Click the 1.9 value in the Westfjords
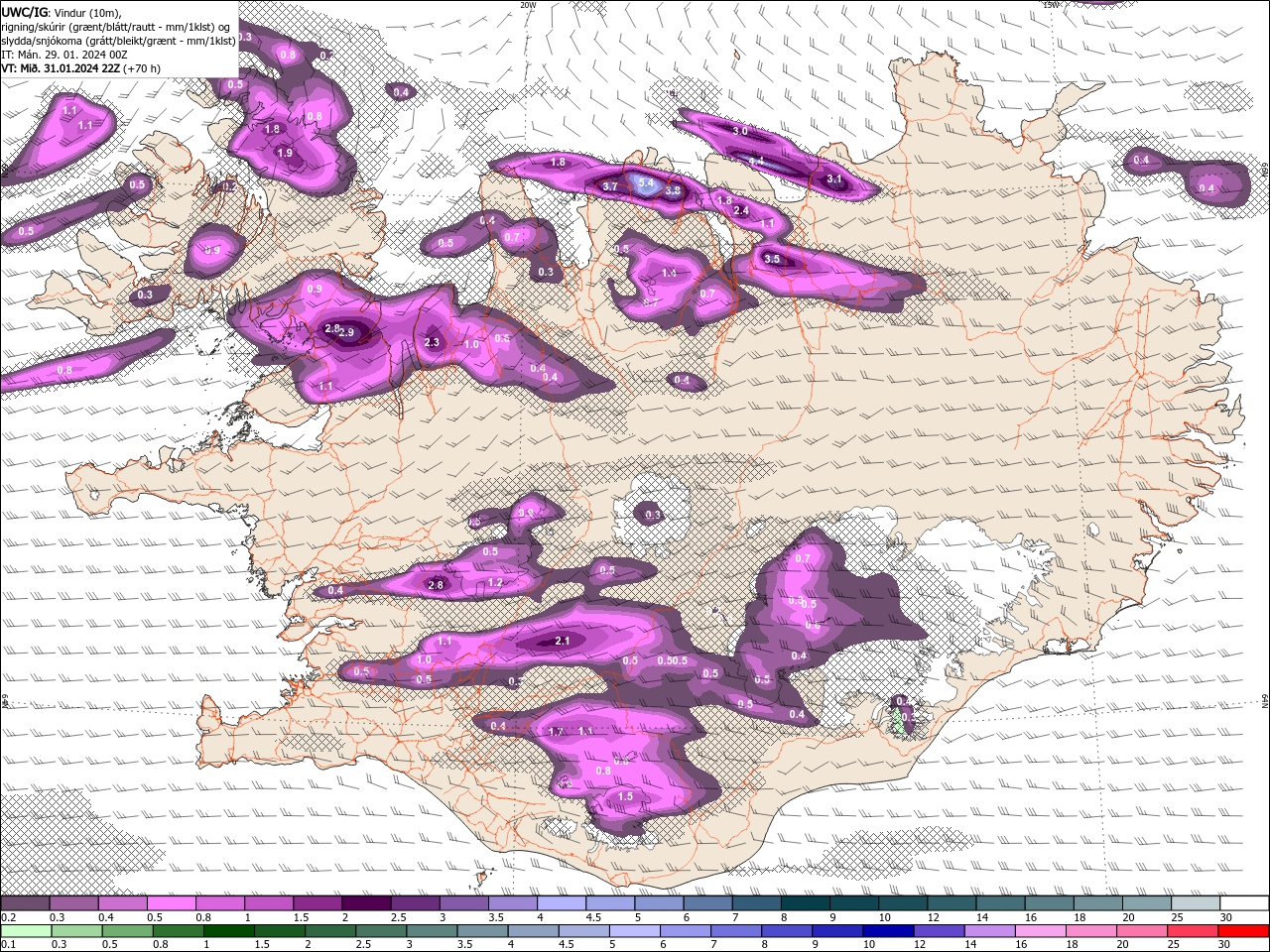1270x952 pixels. (285, 154)
